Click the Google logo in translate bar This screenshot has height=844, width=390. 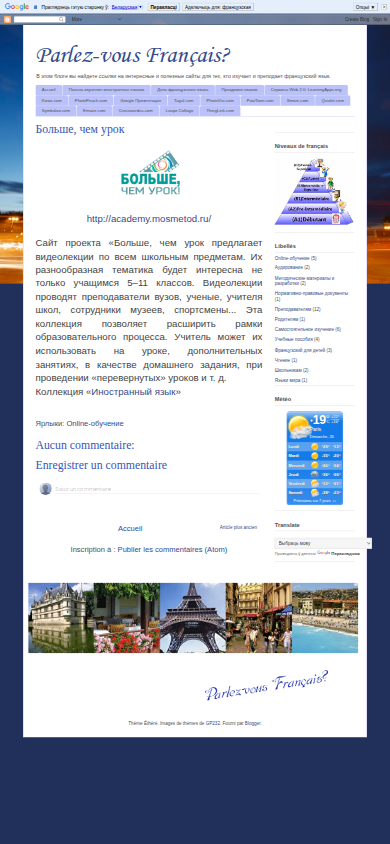pyautogui.click(x=17, y=6)
